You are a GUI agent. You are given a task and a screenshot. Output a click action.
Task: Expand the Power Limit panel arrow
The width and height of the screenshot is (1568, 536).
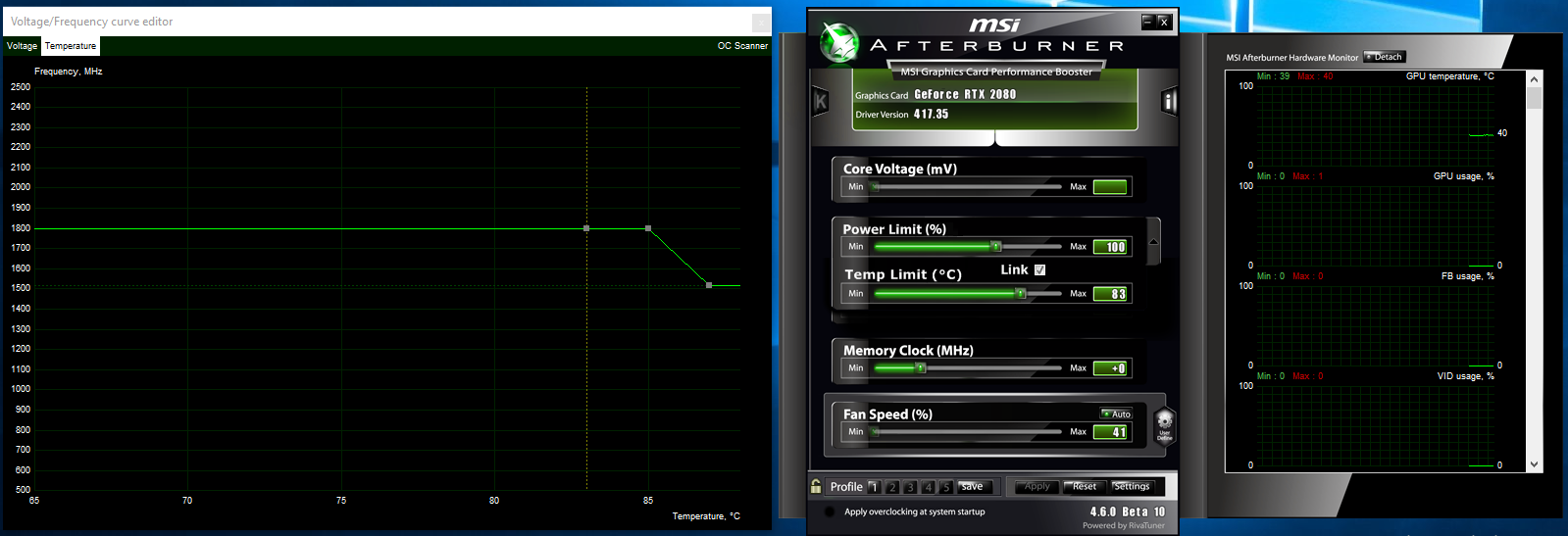(1153, 241)
